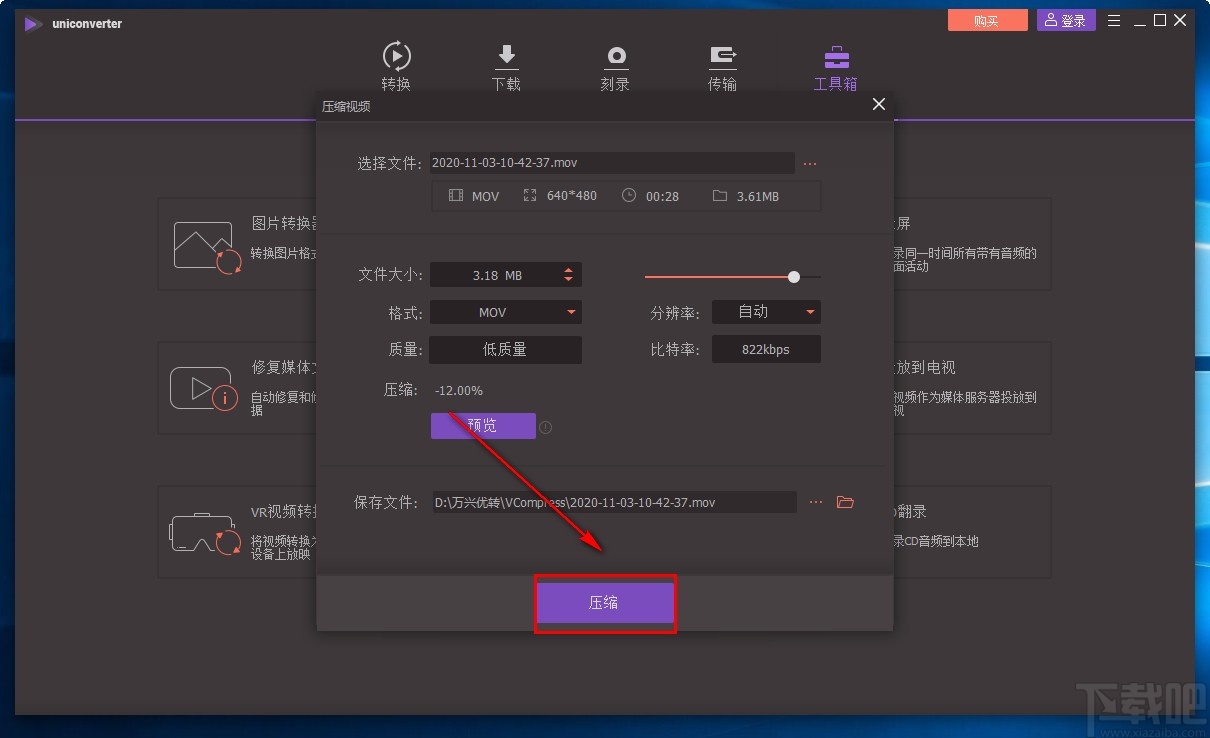Select the 下载 download feature
Image resolution: width=1210 pixels, height=738 pixels.
[x=506, y=65]
